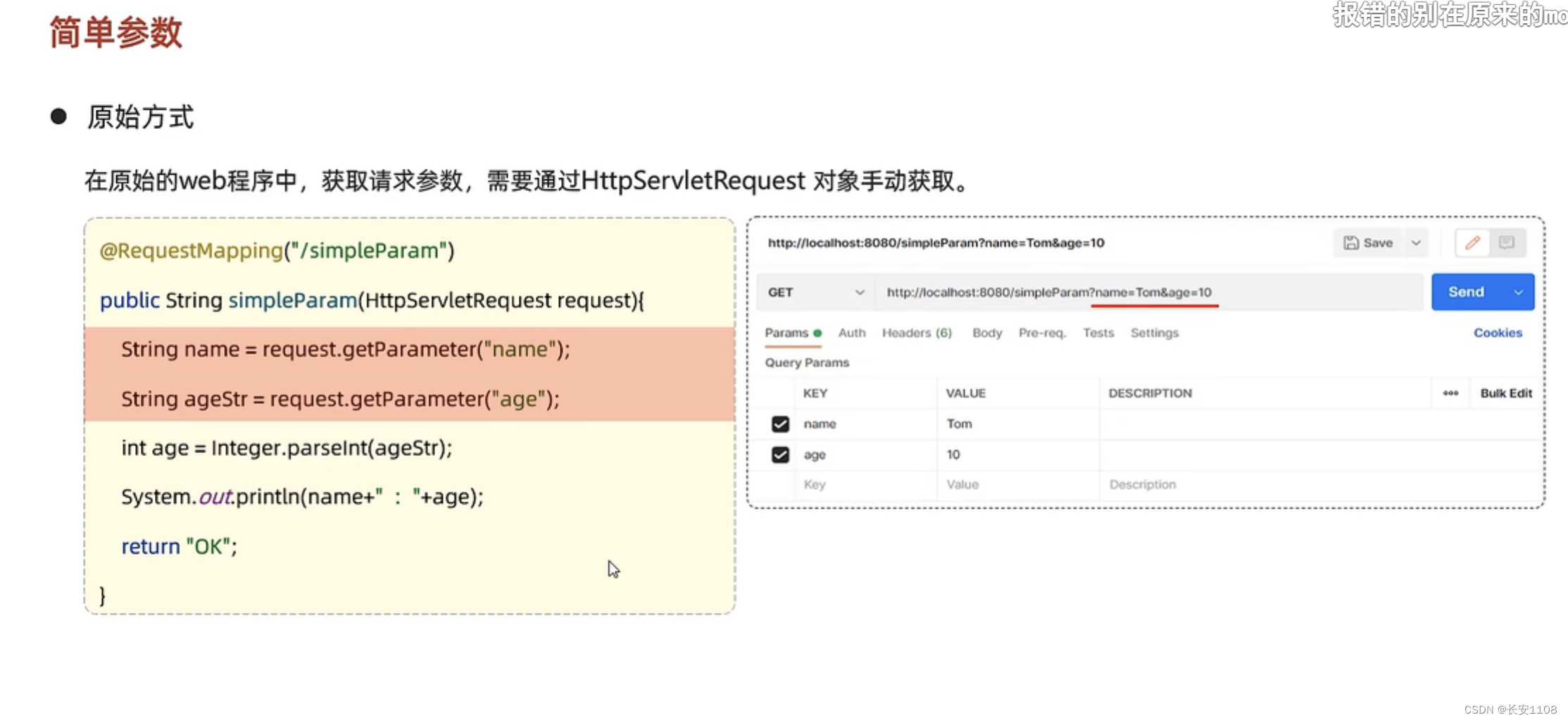The width and height of the screenshot is (1568, 722).
Task: Click the Query Params label
Action: 807,363
